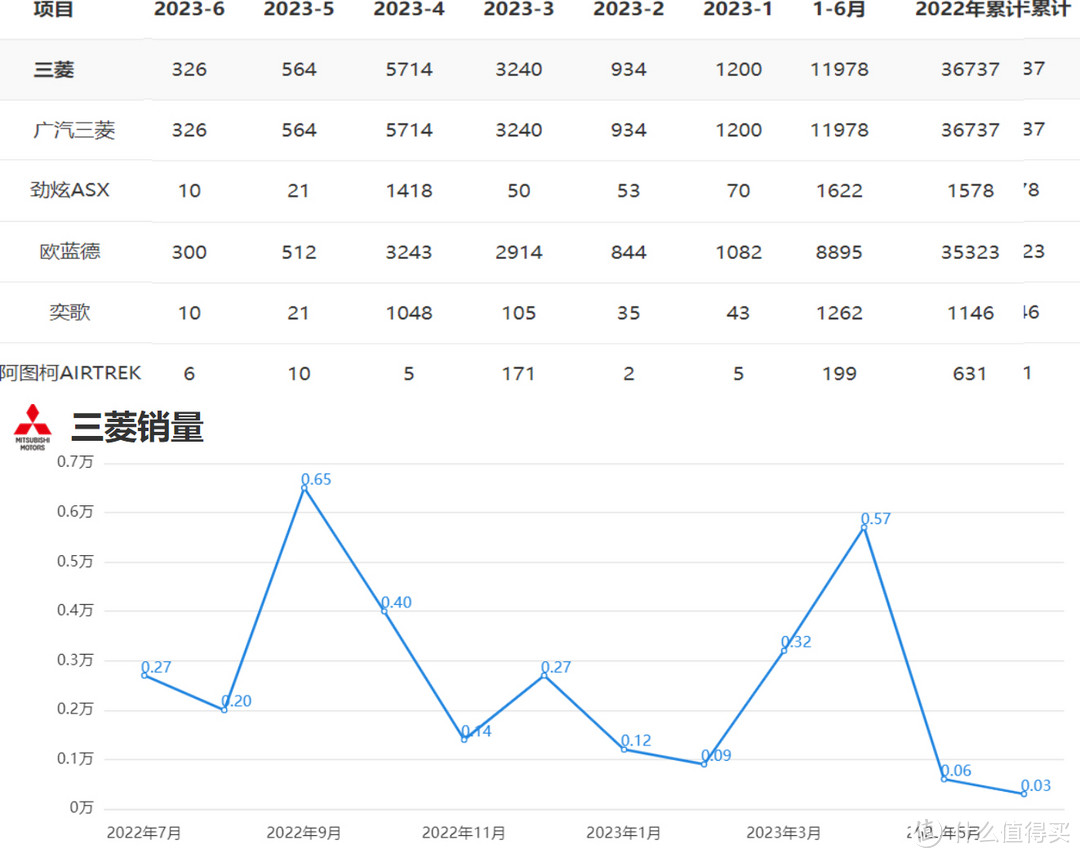
Task: Click the 2022年11月 x-axis label
Action: pyautogui.click(x=464, y=833)
